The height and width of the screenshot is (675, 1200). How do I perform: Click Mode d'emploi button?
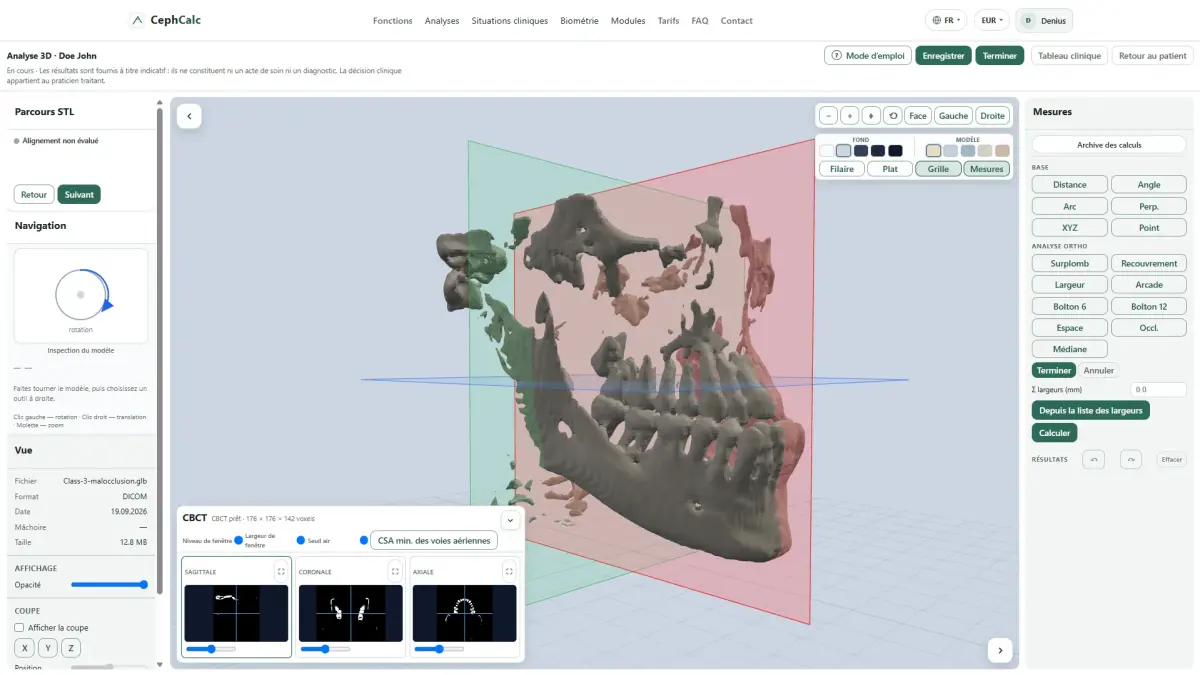pos(868,56)
